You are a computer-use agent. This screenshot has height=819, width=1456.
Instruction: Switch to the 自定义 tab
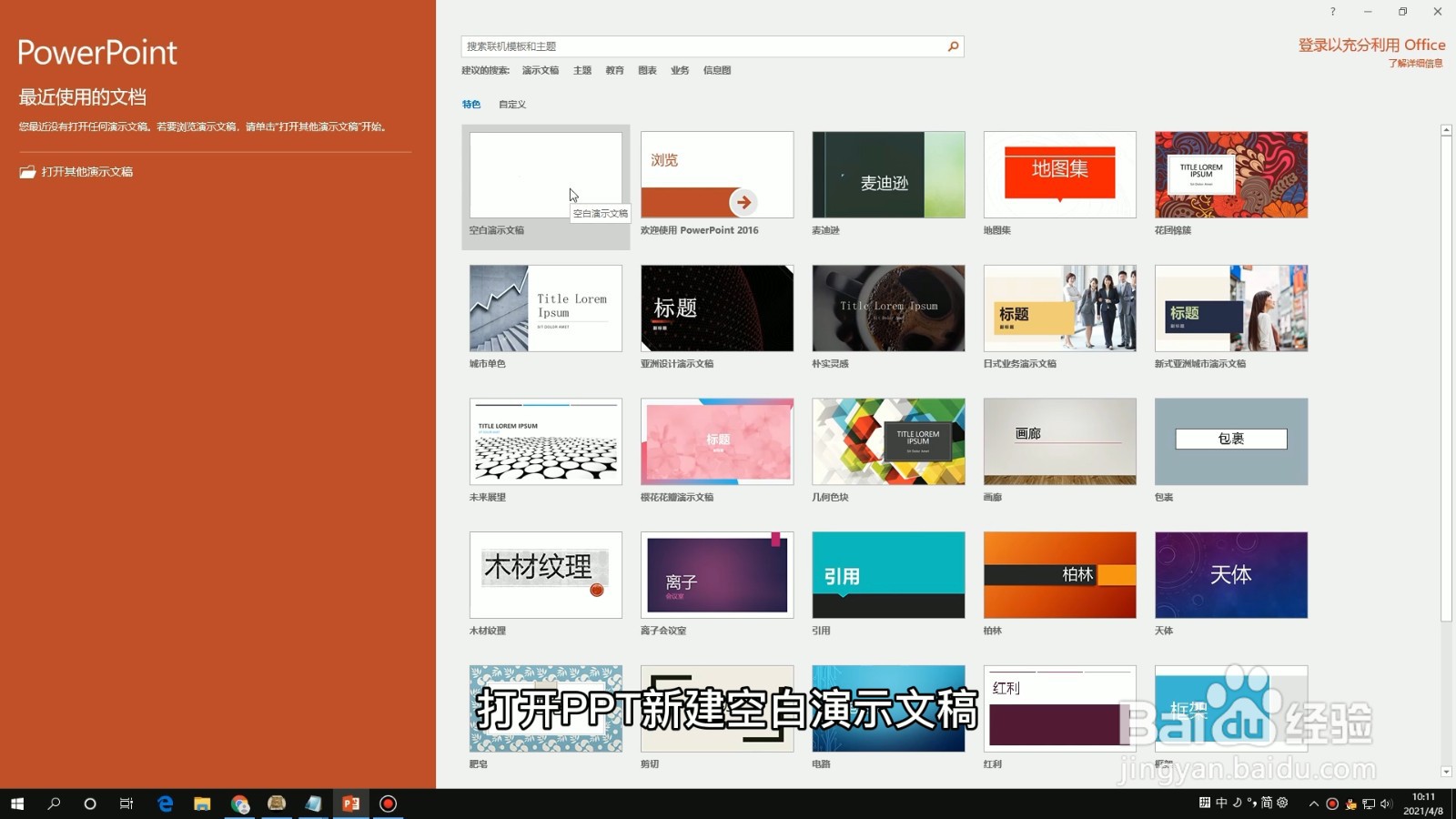point(512,105)
